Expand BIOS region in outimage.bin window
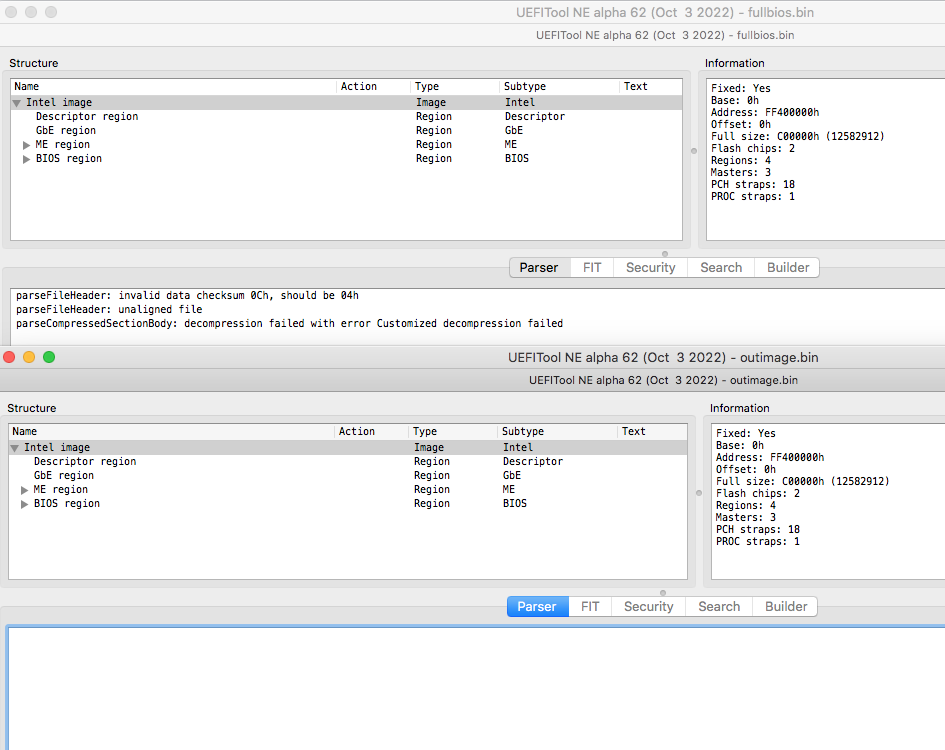The height and width of the screenshot is (750, 945). [x=24, y=503]
